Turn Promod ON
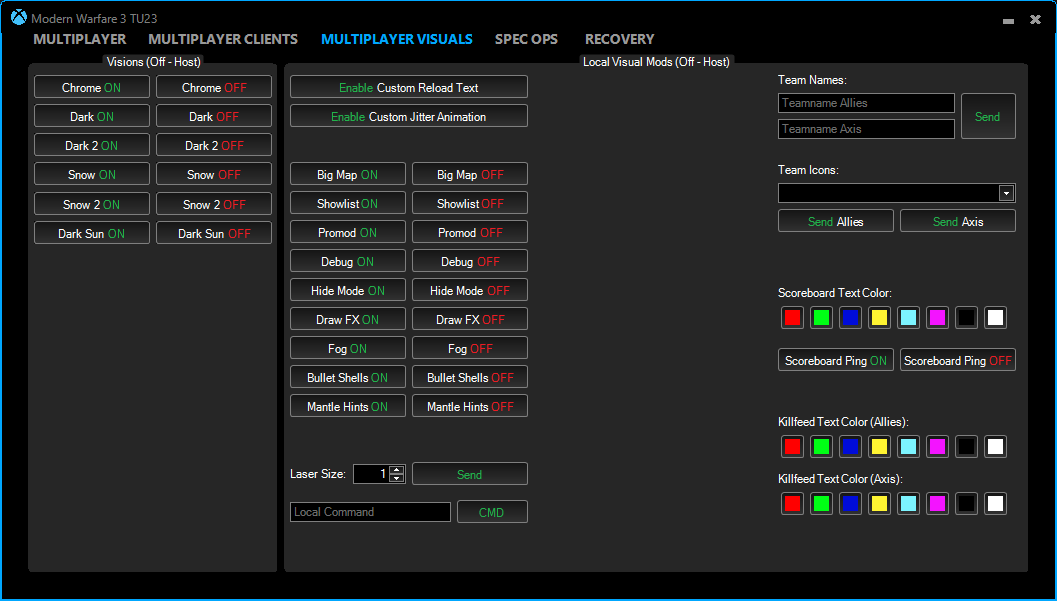 click(348, 232)
